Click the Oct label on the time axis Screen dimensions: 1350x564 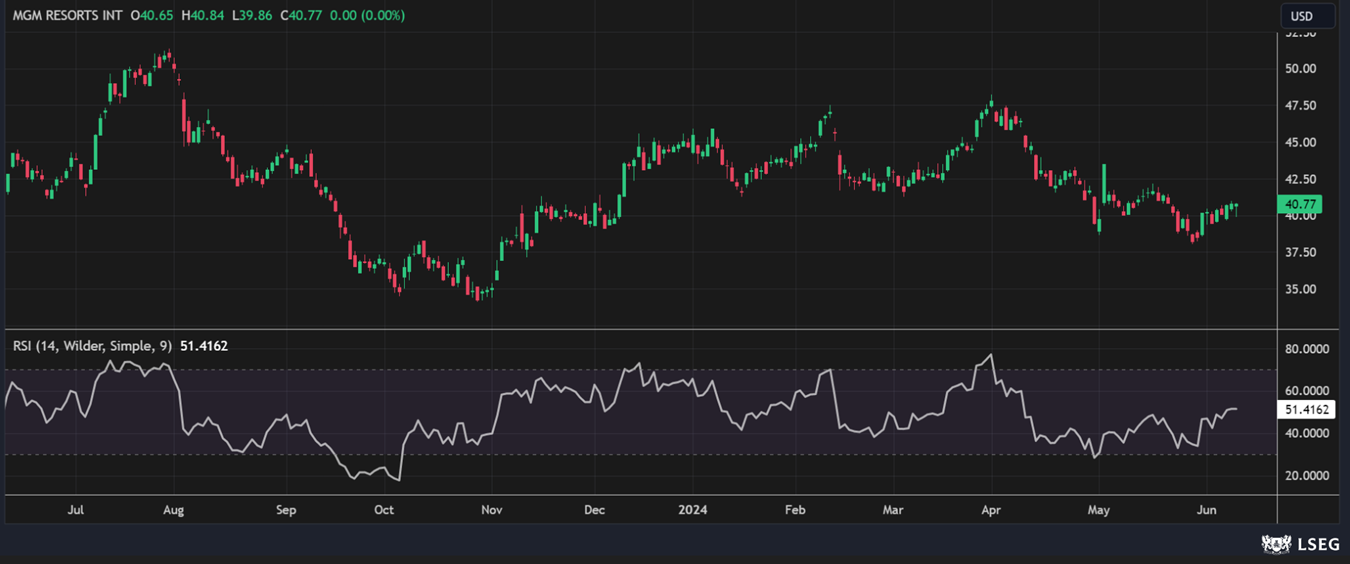click(384, 510)
